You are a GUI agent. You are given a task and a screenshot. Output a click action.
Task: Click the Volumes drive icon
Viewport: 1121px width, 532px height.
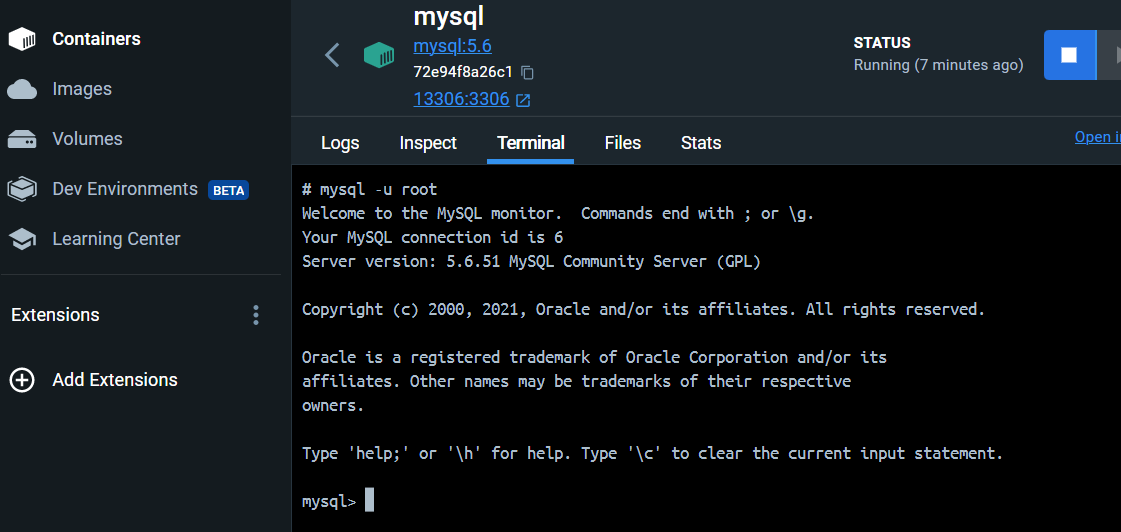pyautogui.click(x=22, y=139)
